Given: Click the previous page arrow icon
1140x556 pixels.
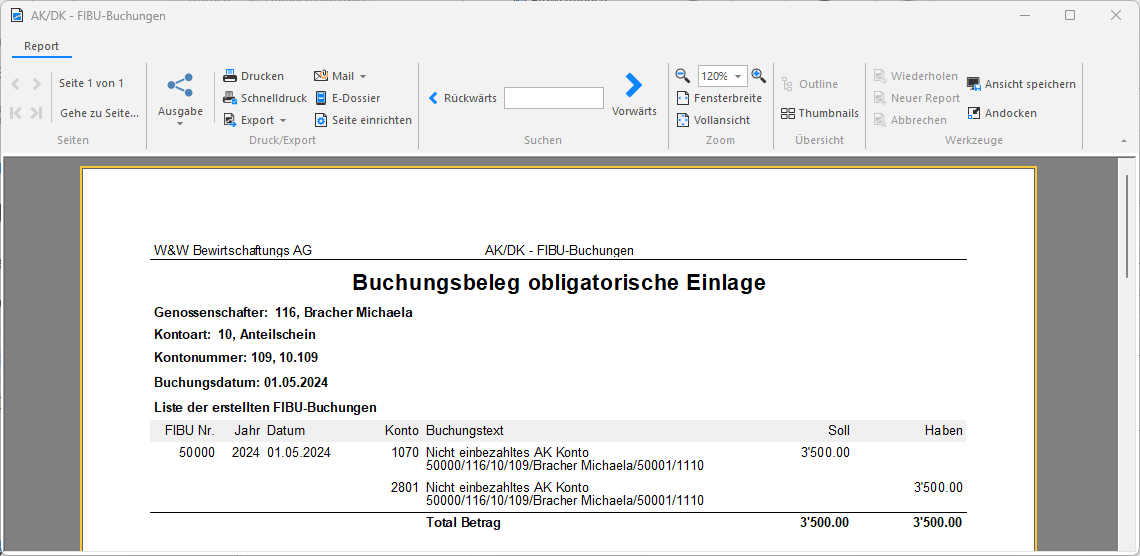Looking at the screenshot, I should tap(16, 84).
